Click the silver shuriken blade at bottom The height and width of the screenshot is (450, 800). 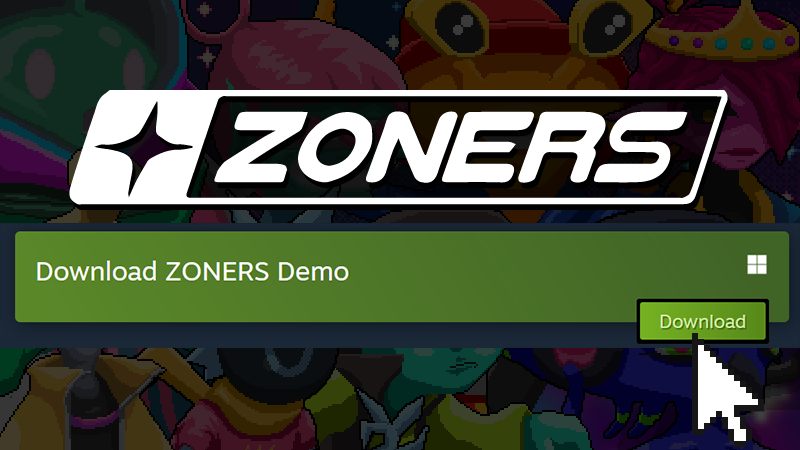click(x=390, y=421)
